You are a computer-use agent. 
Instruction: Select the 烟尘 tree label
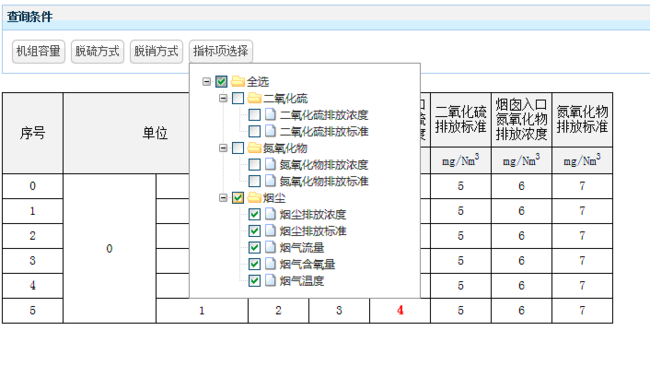[274, 198]
